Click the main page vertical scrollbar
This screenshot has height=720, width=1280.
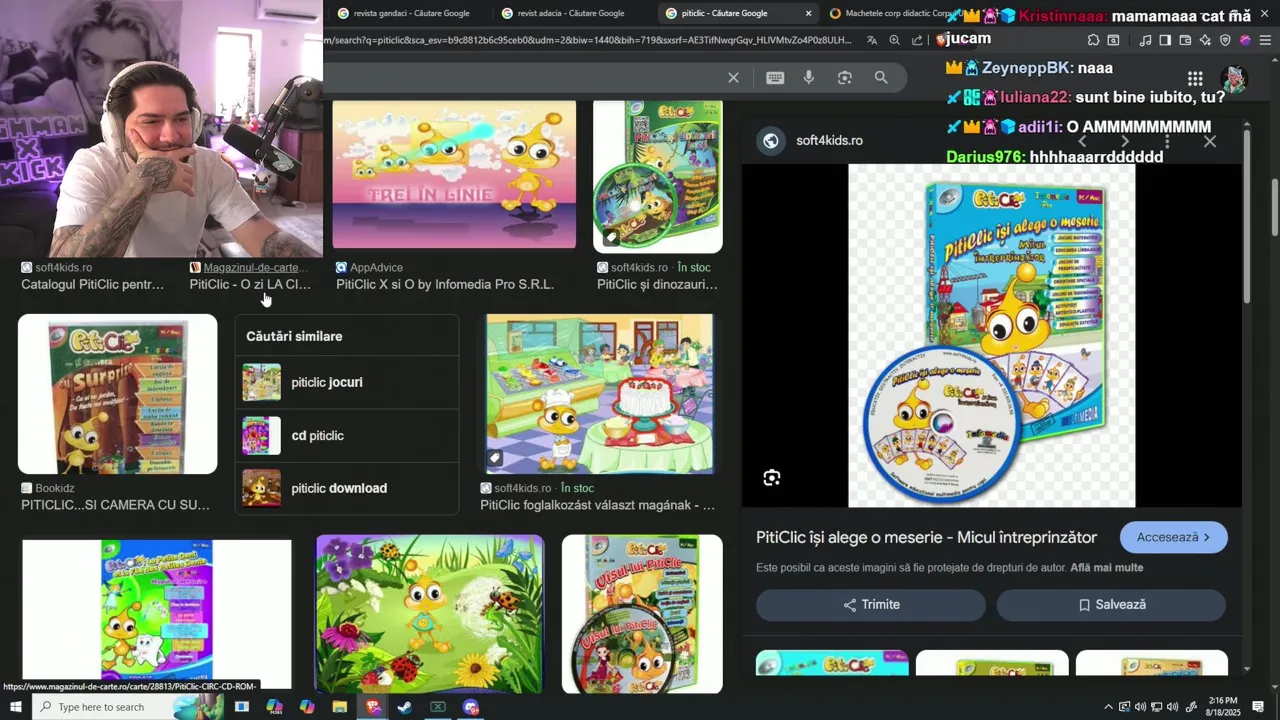[x=1274, y=208]
